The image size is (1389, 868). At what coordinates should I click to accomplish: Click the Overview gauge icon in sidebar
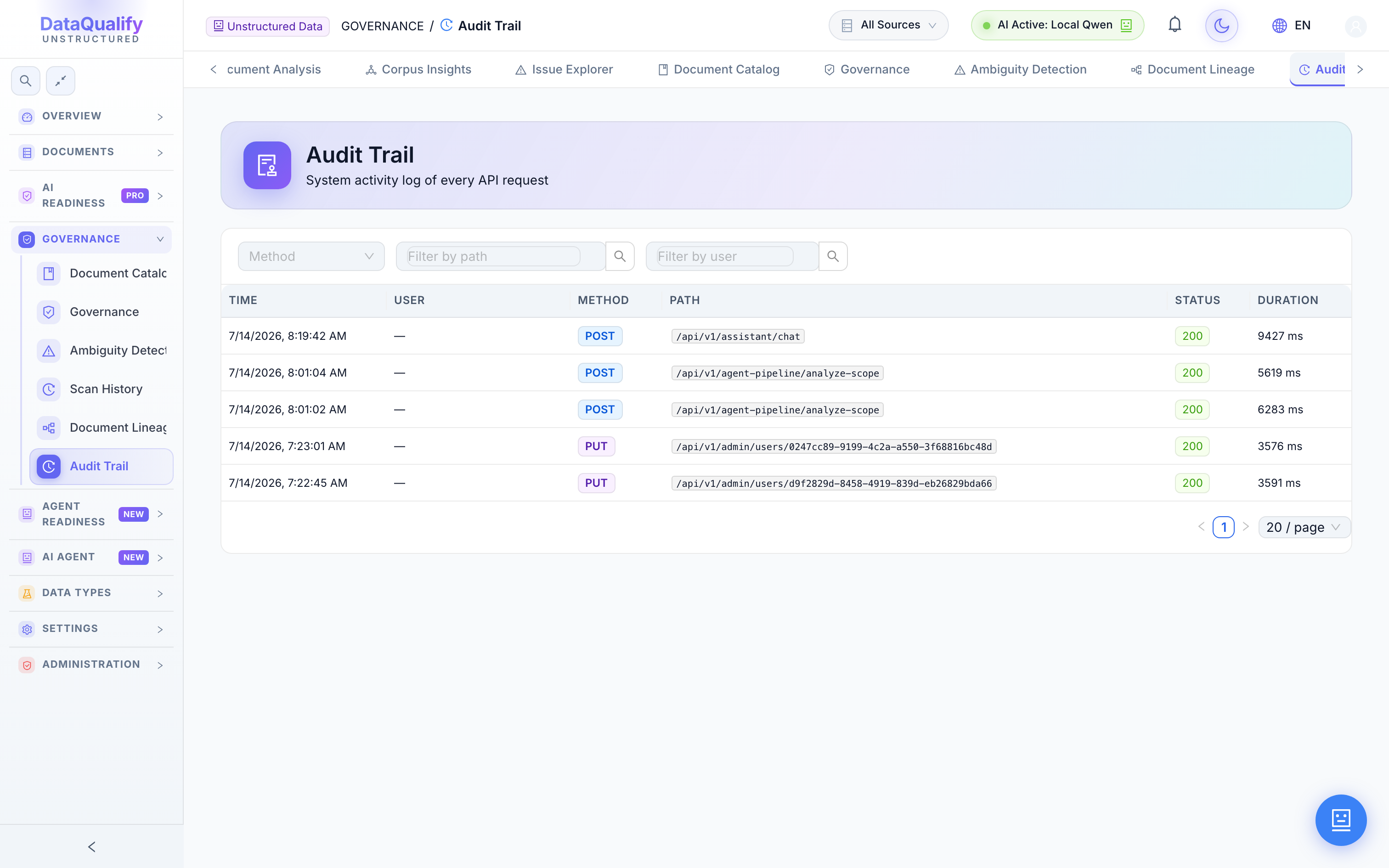[27, 117]
